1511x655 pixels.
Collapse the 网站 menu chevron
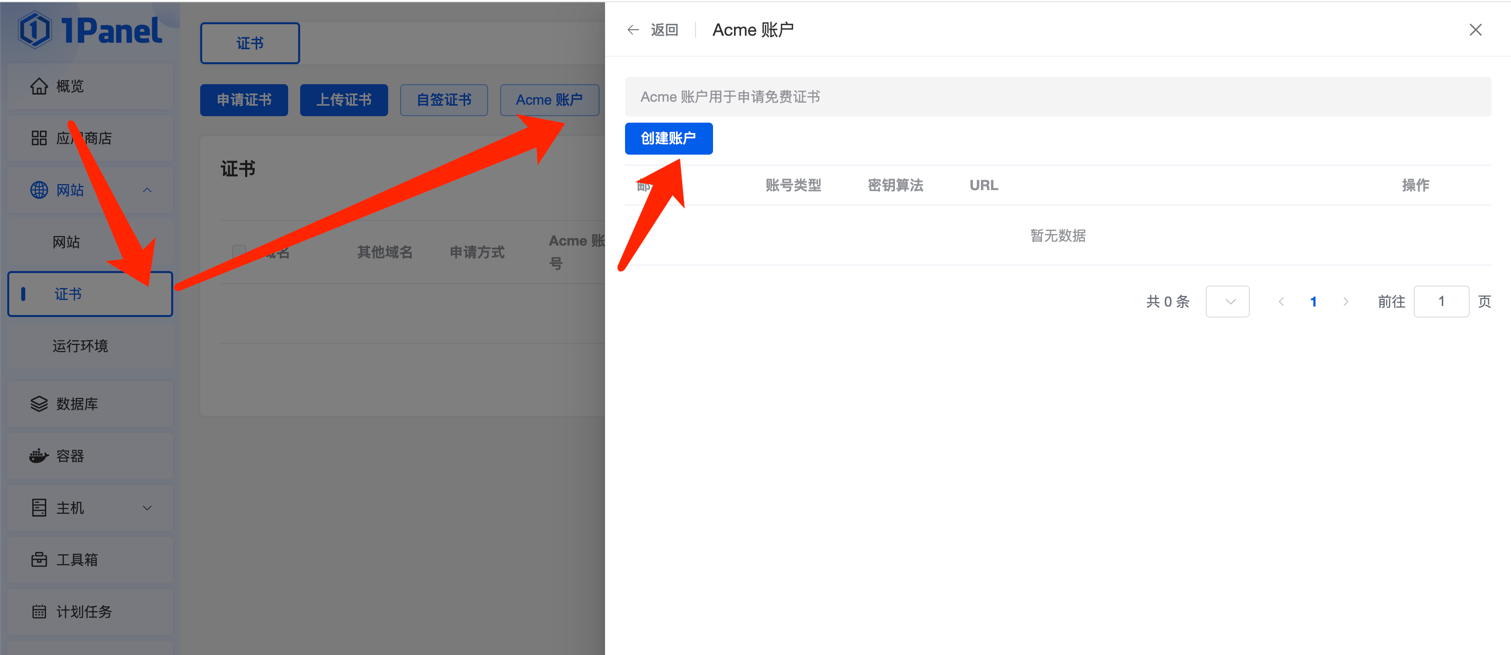(x=147, y=190)
